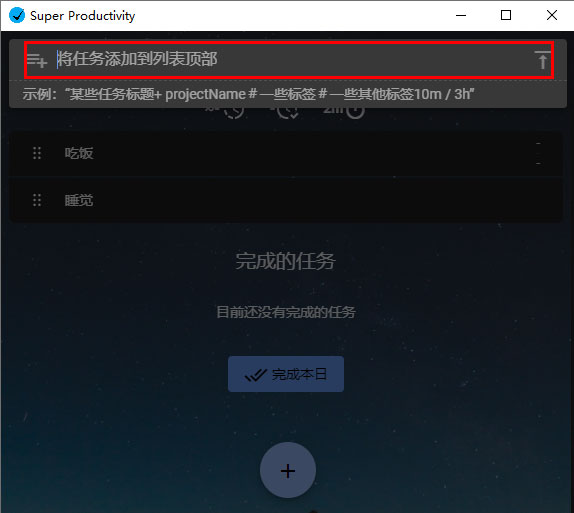Open the side controls of 吃饭 row
The width and height of the screenshot is (574, 513).
point(538,153)
